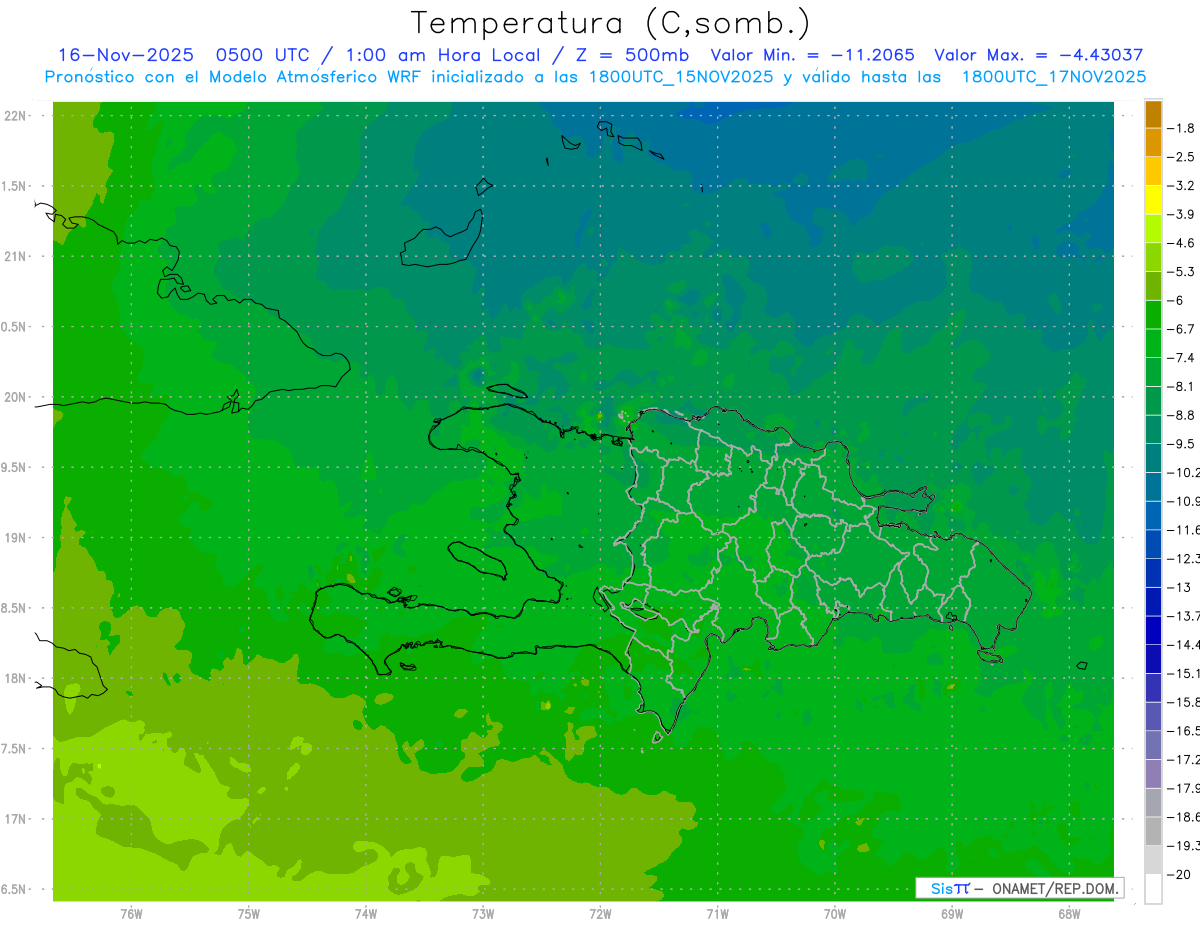
Task: Click "1:00 am Hora Local" in header
Action: [443, 55]
